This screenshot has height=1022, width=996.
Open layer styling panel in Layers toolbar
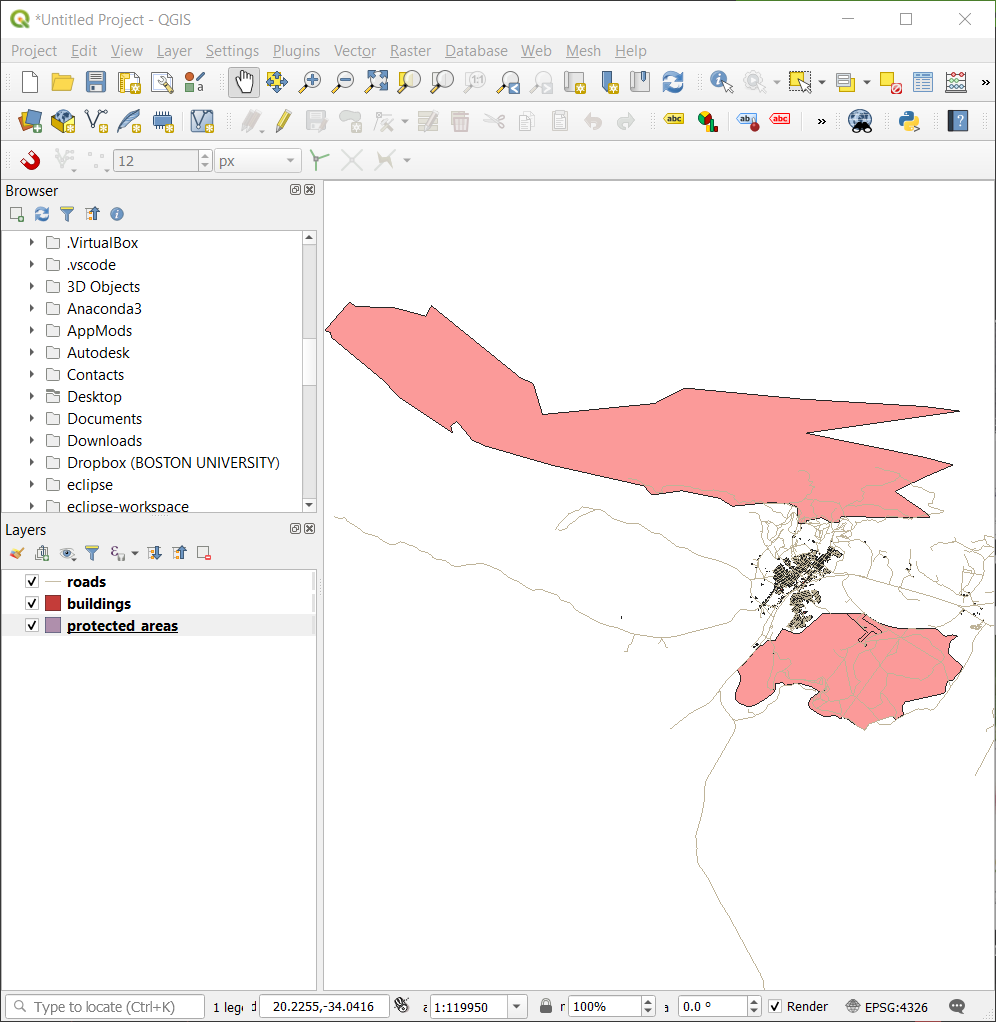(16, 553)
